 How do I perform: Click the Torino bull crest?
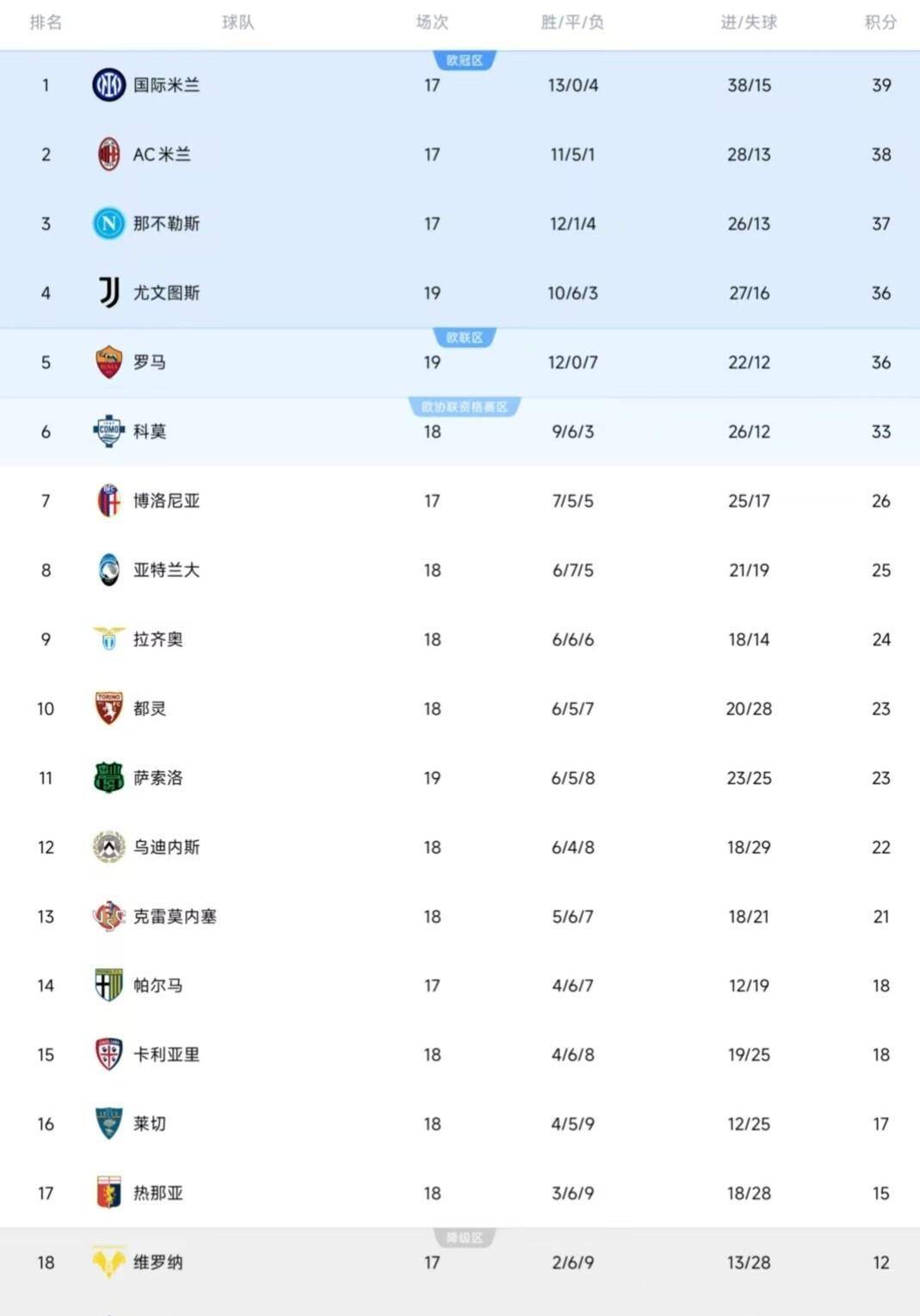(x=108, y=708)
